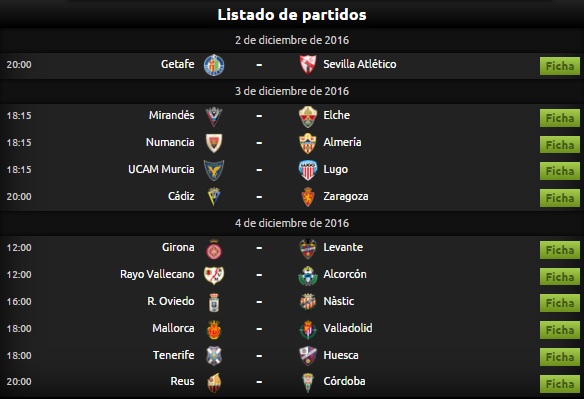
Task: Click the Tenerife team crest
Action: 214,356
